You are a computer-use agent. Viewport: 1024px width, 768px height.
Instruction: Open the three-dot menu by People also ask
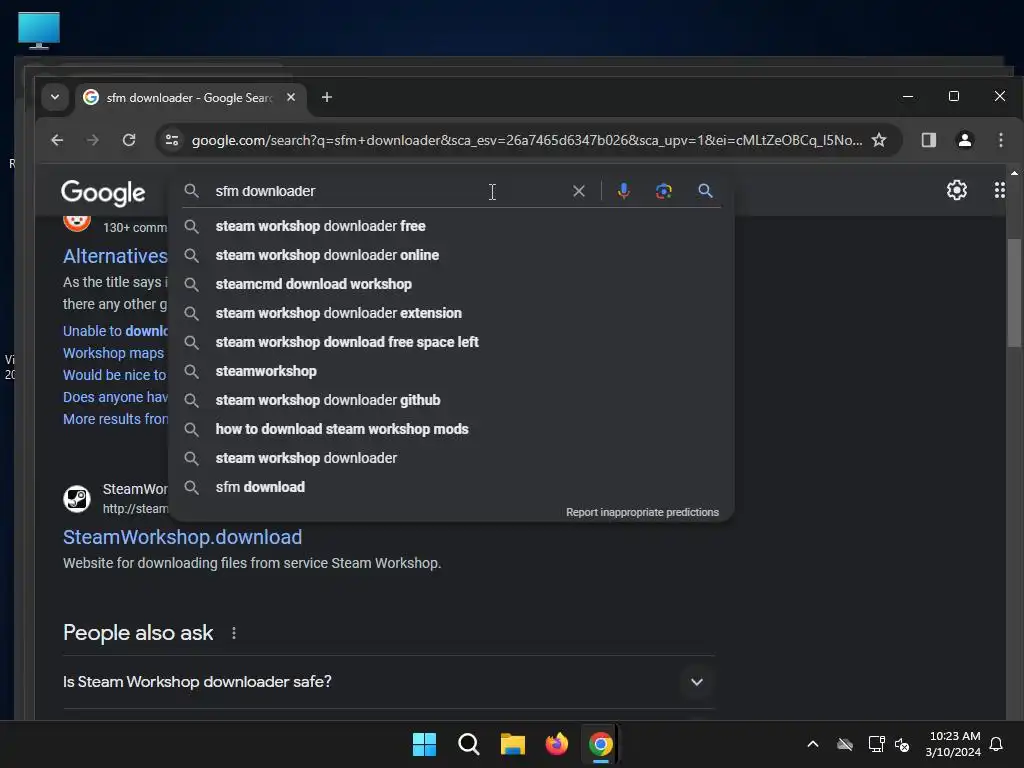[234, 633]
